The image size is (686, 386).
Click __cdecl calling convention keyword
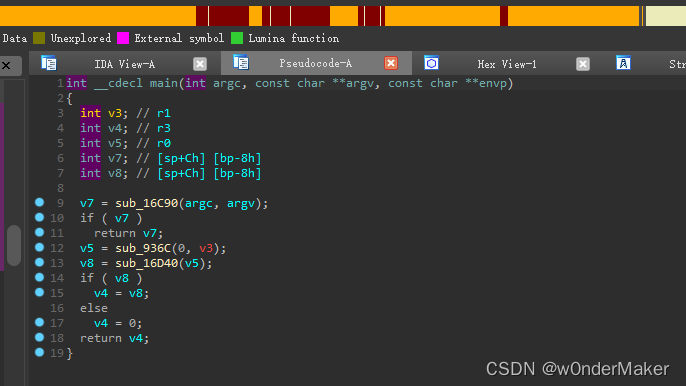(119, 83)
